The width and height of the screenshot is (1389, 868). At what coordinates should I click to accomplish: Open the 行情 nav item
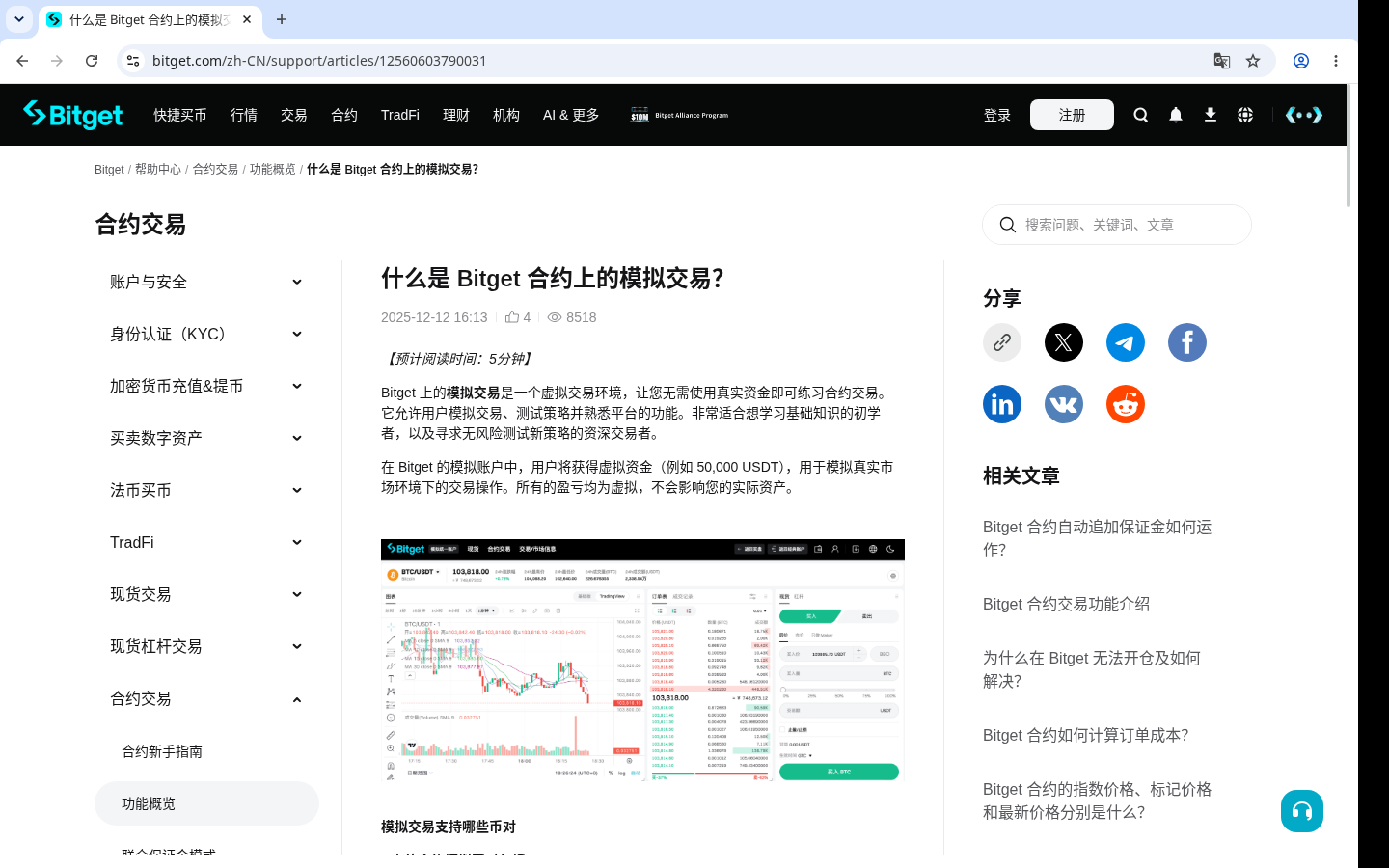pos(244,115)
